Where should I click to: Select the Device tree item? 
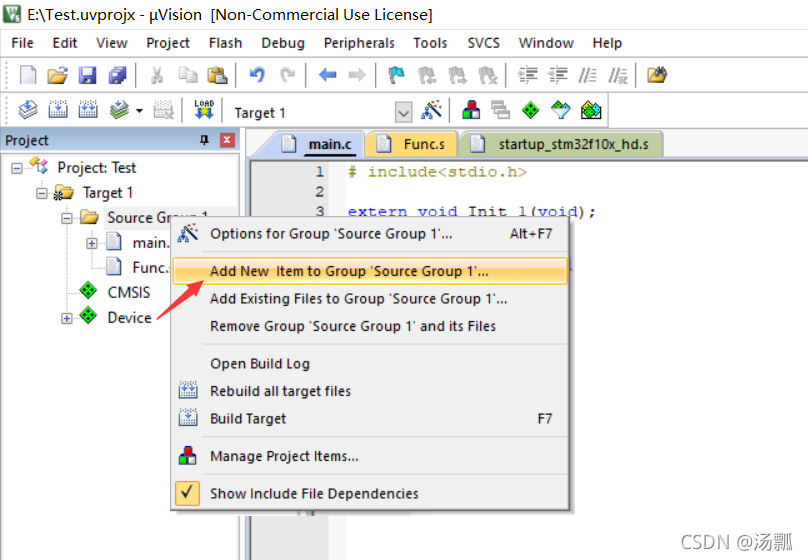point(129,317)
